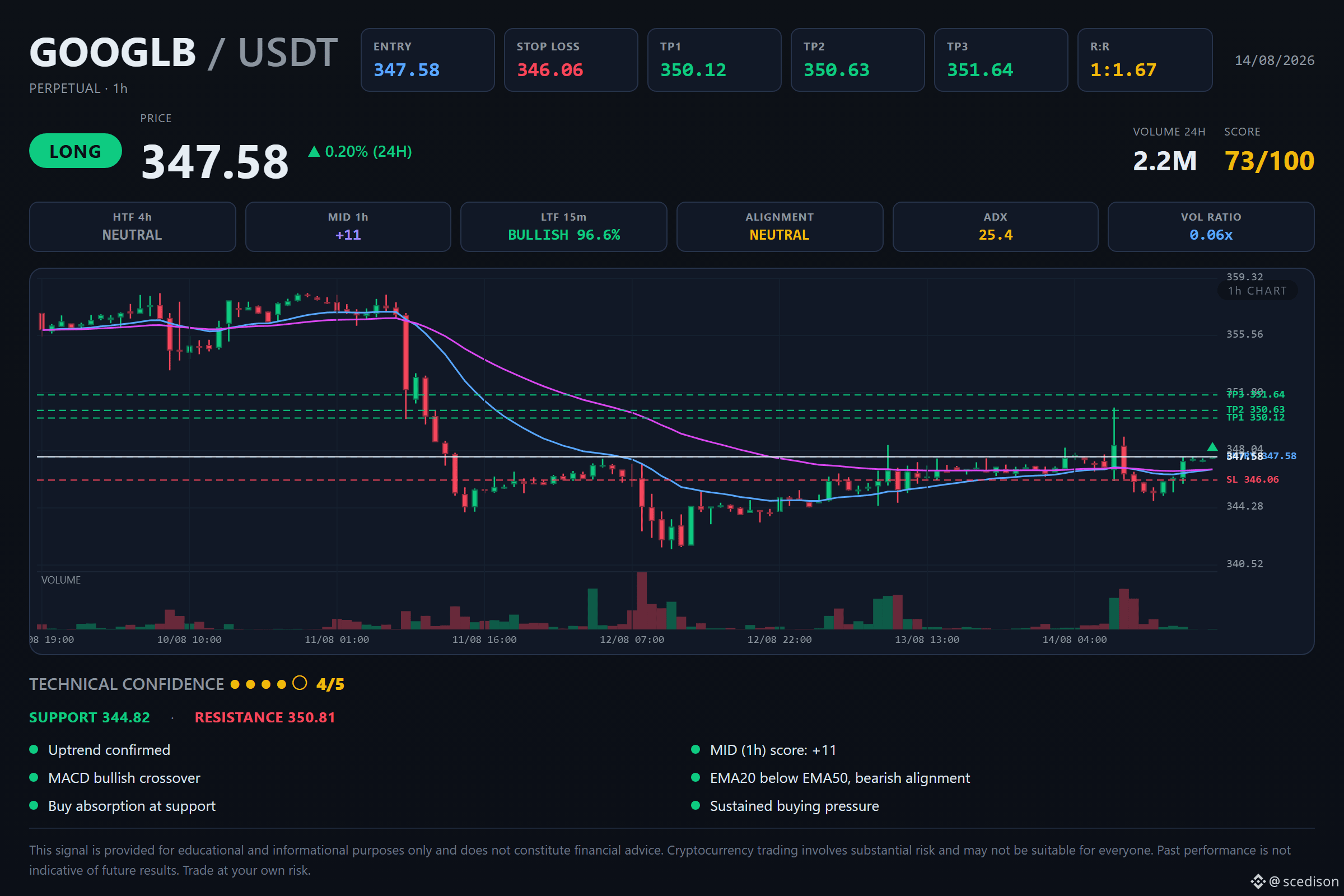Select the ENTRY 347.58 card
Image resolution: width=1344 pixels, height=896 pixels.
[x=427, y=60]
